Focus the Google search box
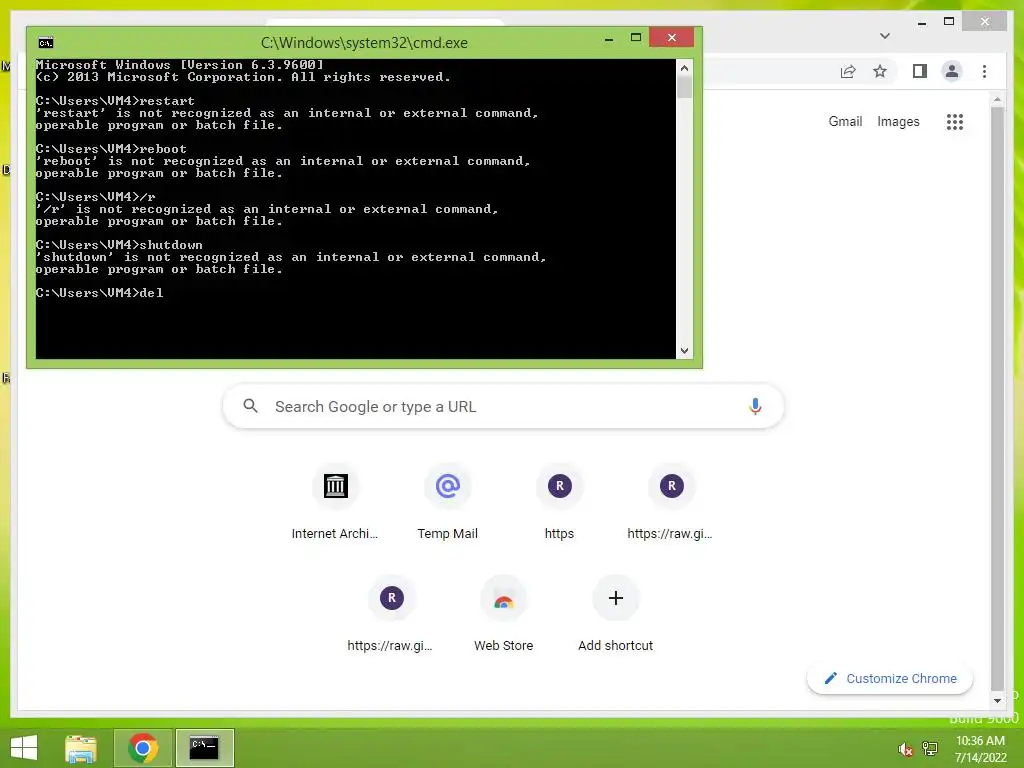1024x768 pixels. click(503, 406)
